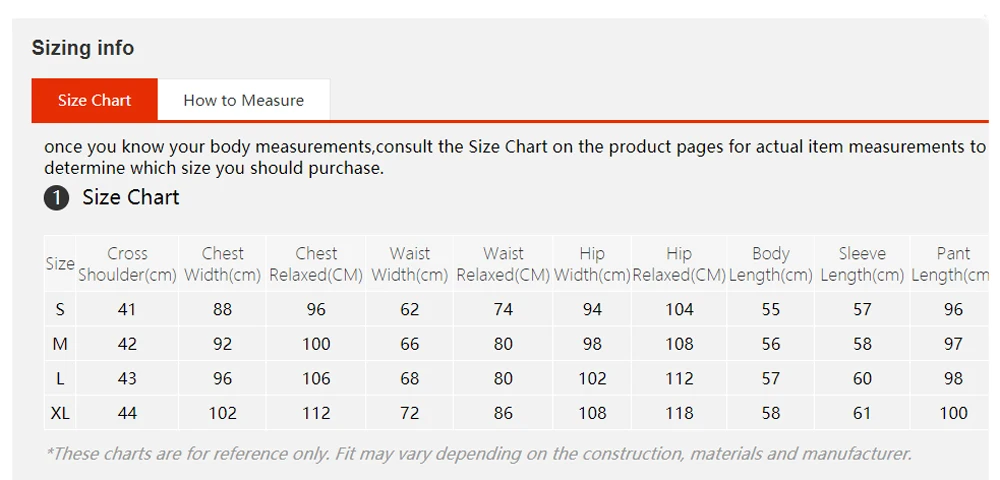The height and width of the screenshot is (480, 1000).
Task: Click the numbered circle icon beside Size Chart
Action: (56, 198)
